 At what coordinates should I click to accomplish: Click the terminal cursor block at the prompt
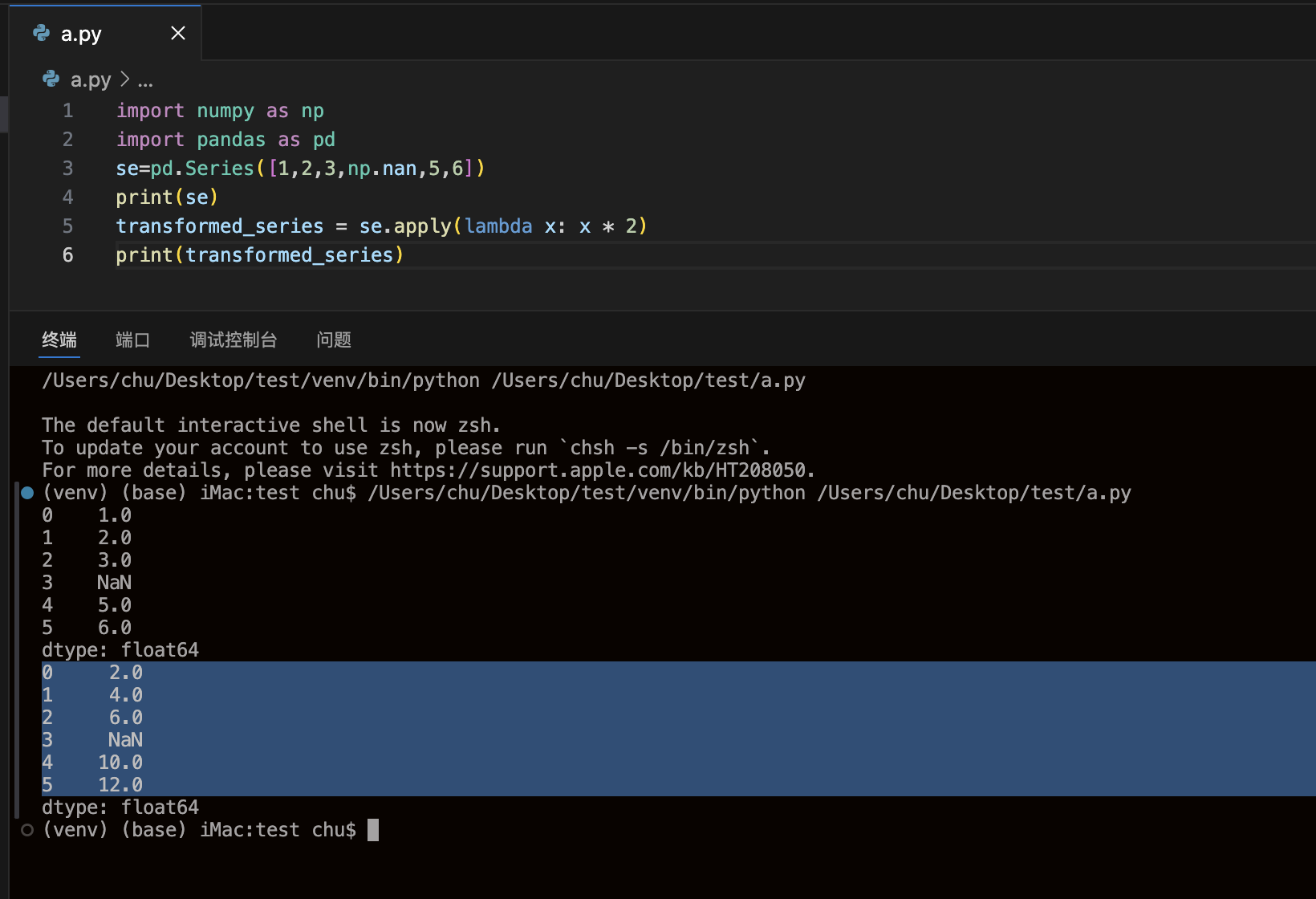click(373, 830)
